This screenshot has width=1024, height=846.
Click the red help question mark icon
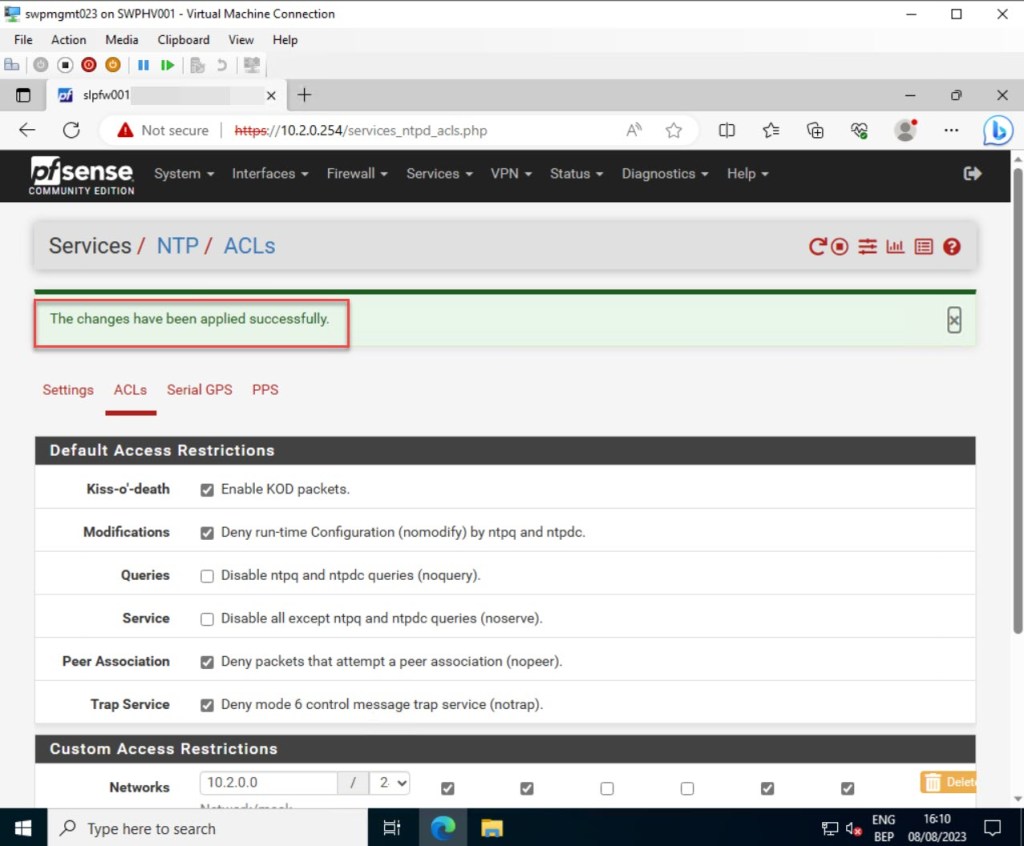point(951,246)
